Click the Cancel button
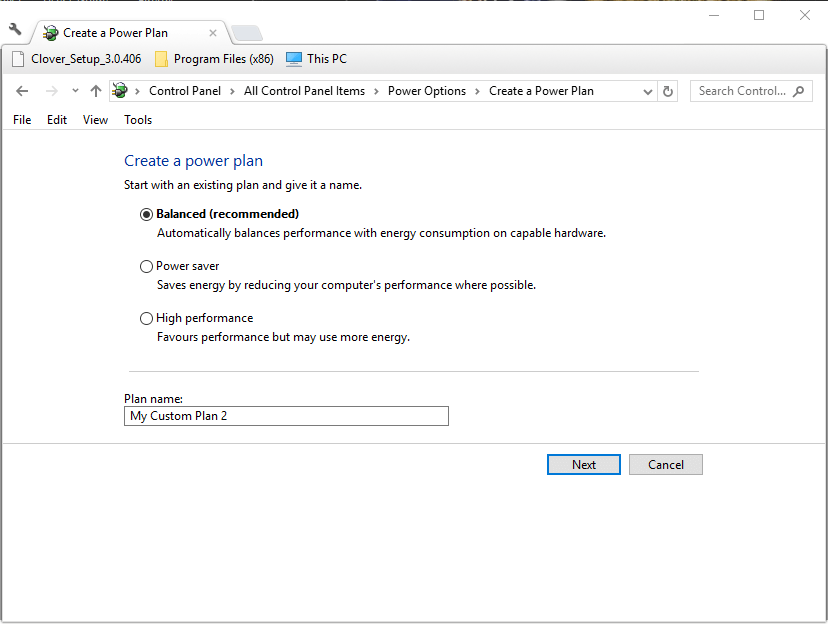828x624 pixels. click(666, 465)
